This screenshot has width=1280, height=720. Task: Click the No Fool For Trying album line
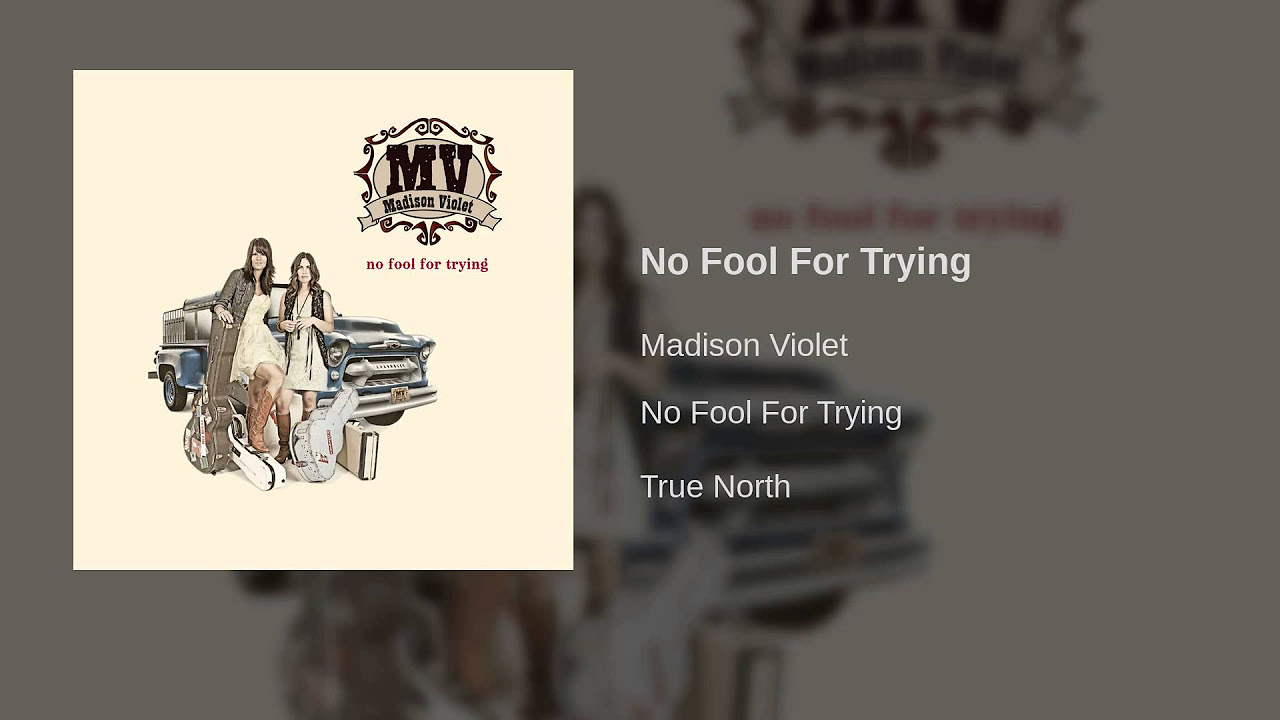click(x=771, y=412)
